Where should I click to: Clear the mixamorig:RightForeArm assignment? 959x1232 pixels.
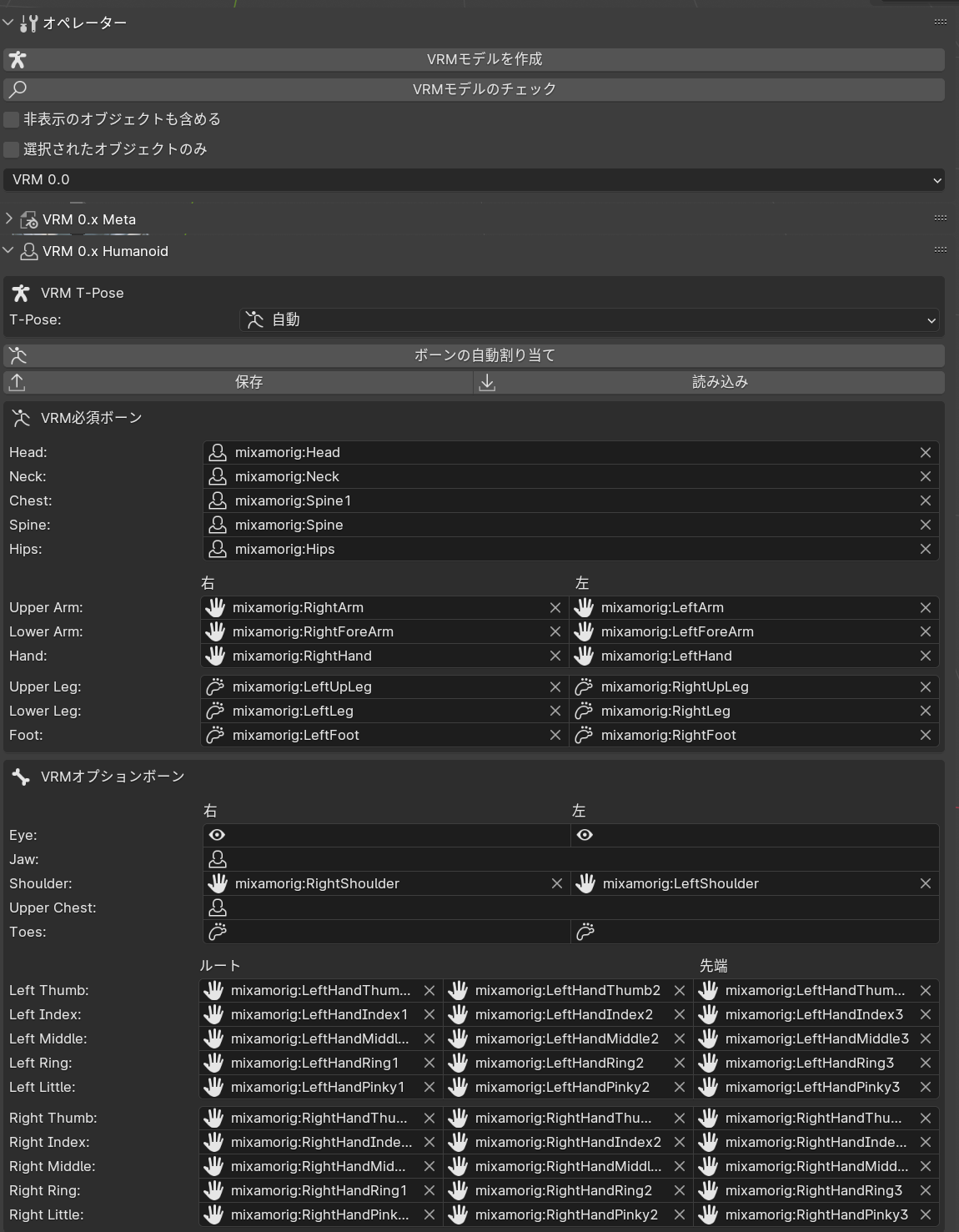(x=555, y=631)
